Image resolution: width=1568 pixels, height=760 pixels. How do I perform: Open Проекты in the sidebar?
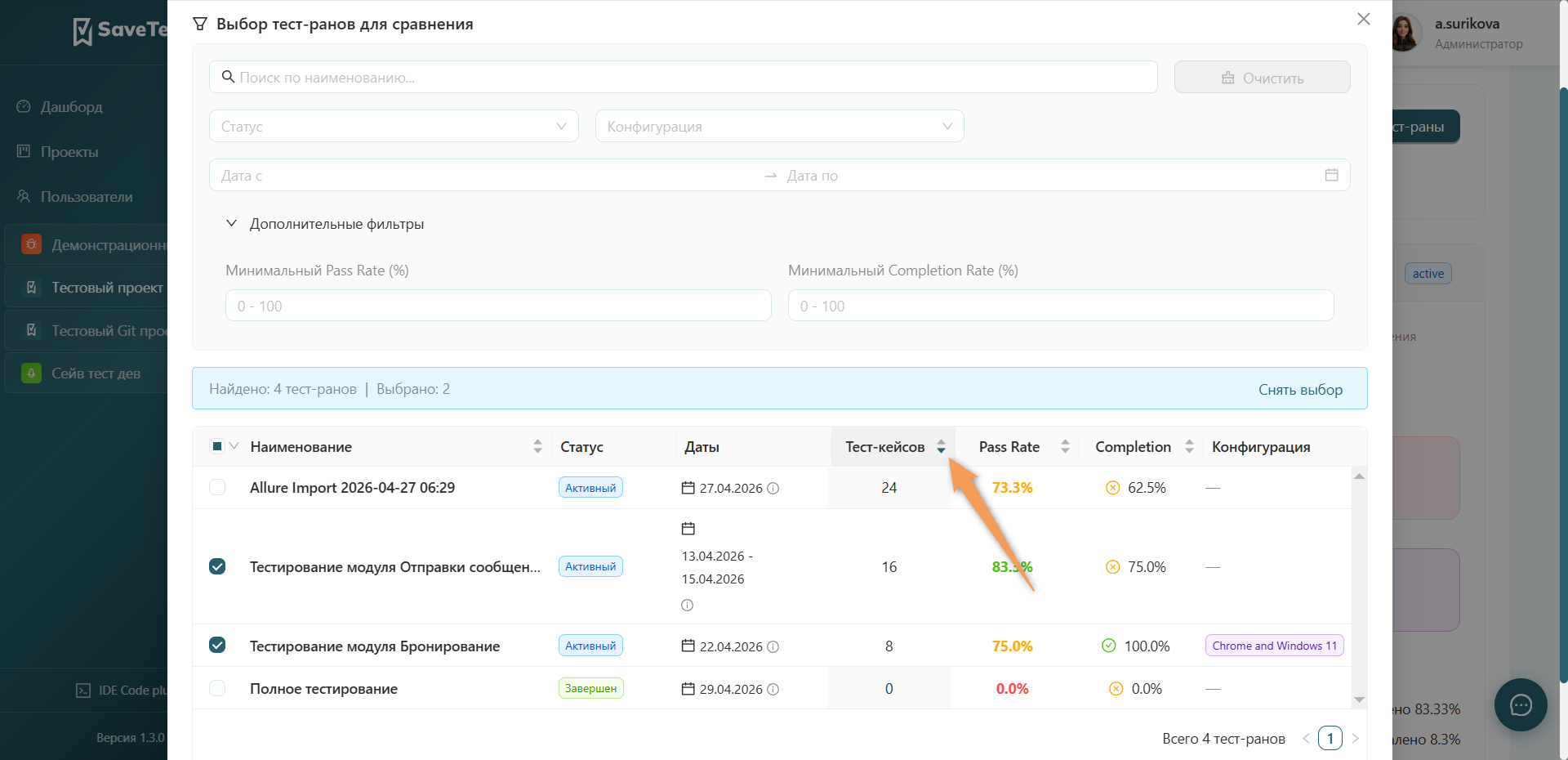(69, 151)
